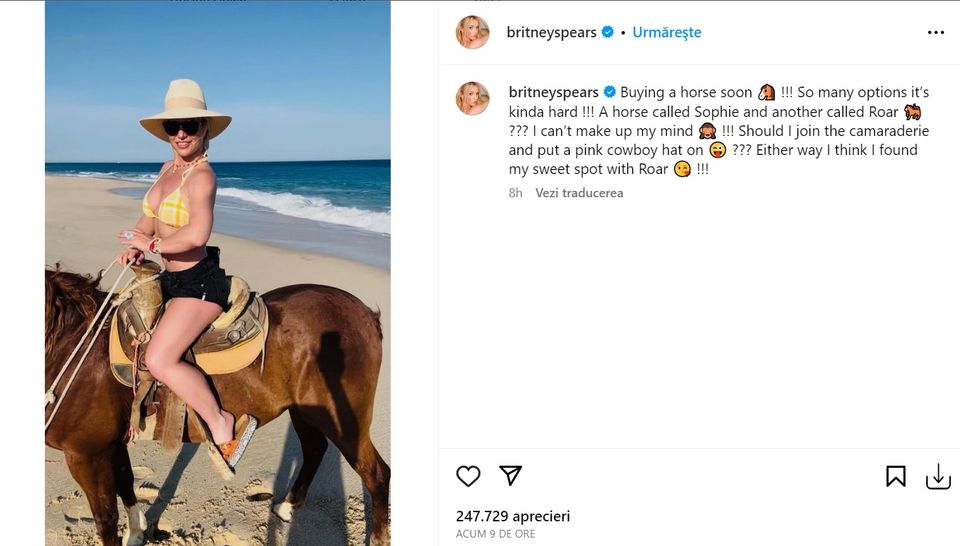
Task: Click the verified badge in the caption
Action: coord(610,92)
